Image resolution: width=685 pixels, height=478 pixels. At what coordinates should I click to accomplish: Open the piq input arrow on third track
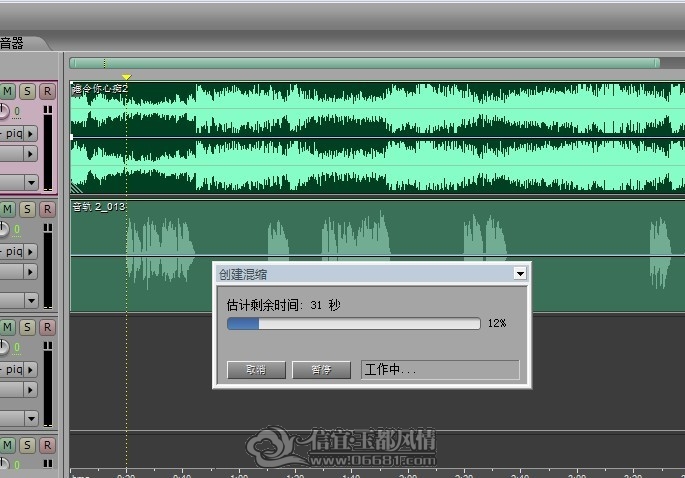[30, 370]
